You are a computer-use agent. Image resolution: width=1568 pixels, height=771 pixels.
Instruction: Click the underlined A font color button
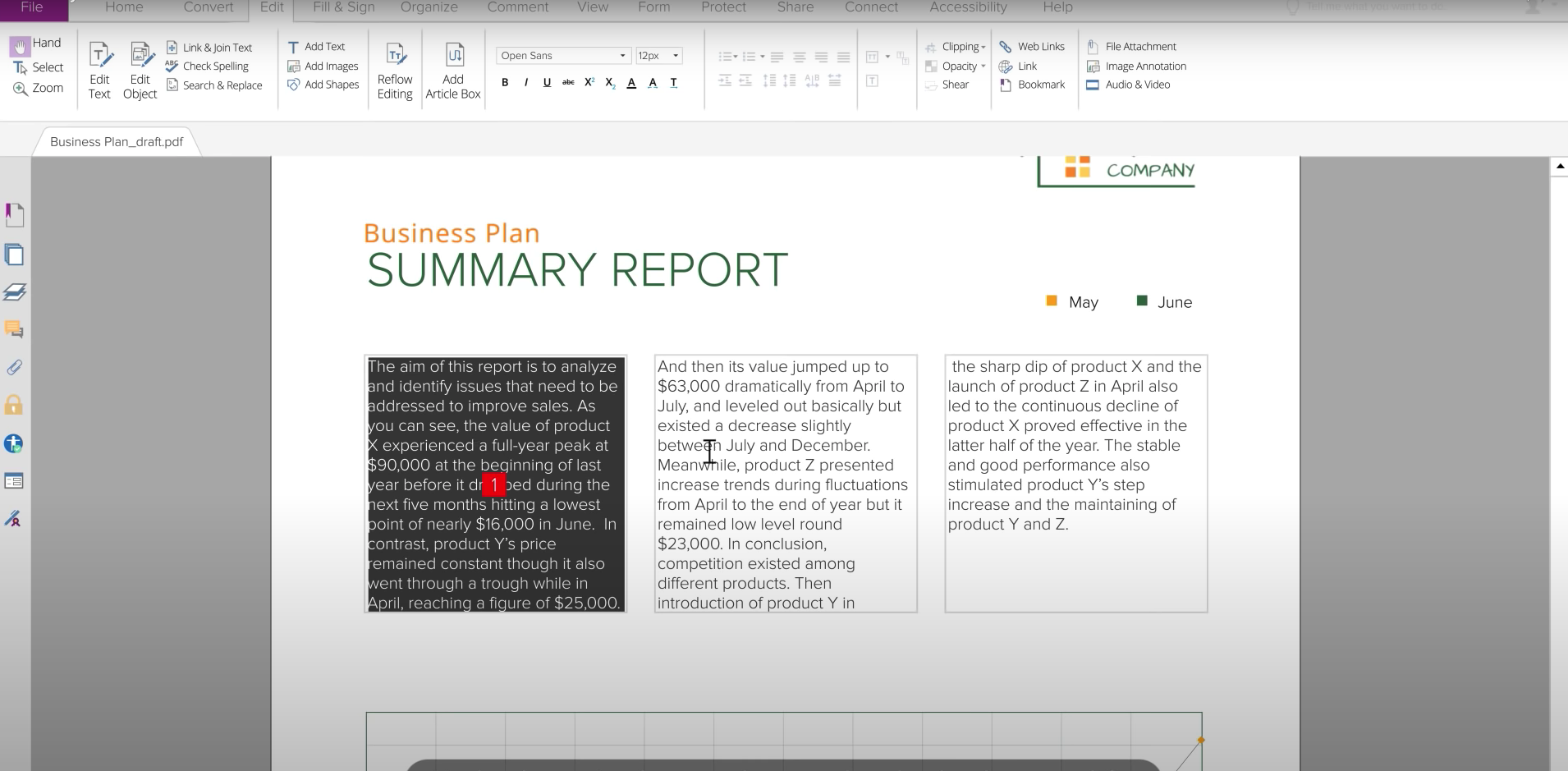click(x=631, y=83)
